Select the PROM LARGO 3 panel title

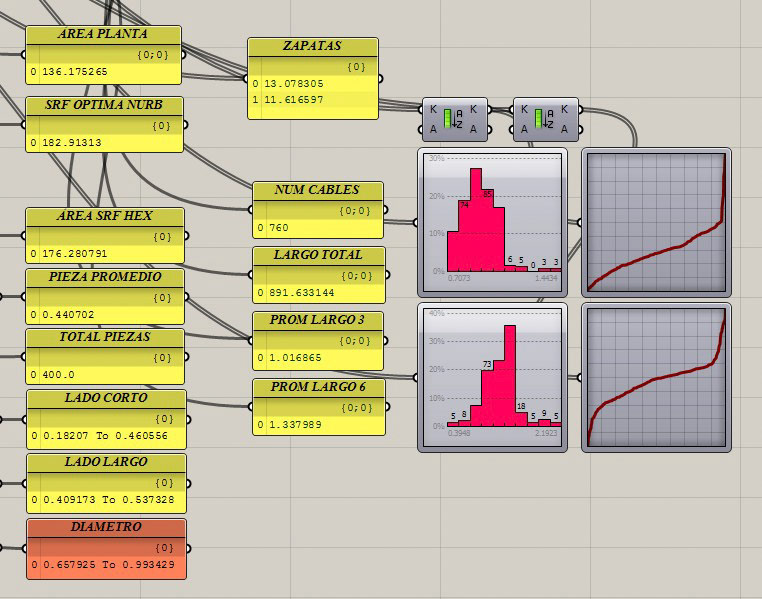pyautogui.click(x=317, y=320)
